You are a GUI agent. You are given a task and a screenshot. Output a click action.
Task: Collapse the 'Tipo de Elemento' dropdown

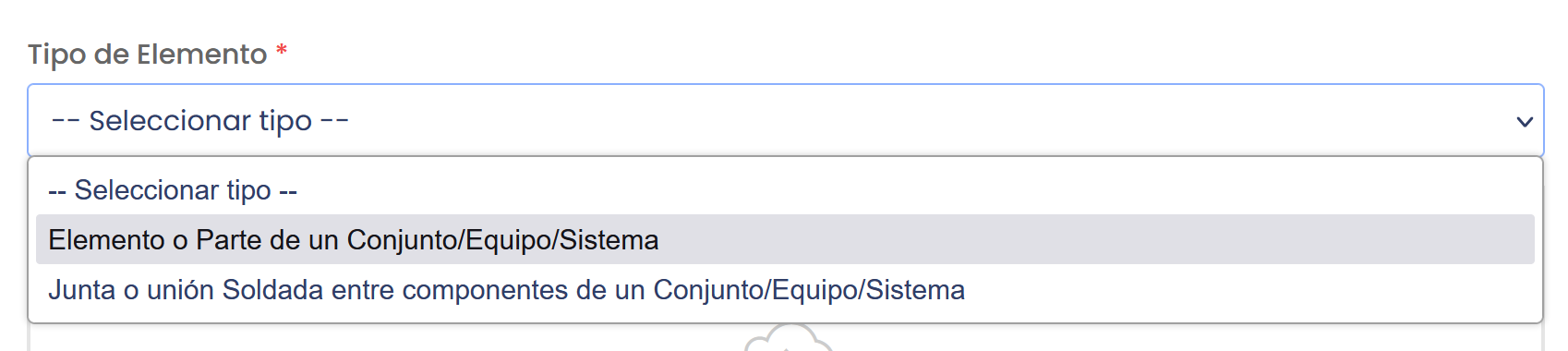point(1525,121)
